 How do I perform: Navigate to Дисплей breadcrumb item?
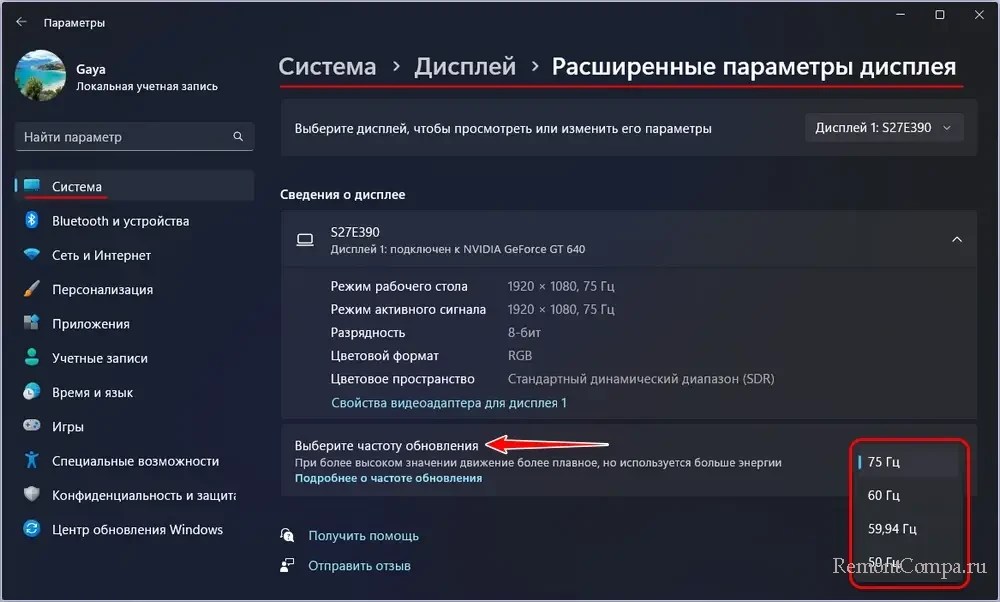click(x=465, y=67)
